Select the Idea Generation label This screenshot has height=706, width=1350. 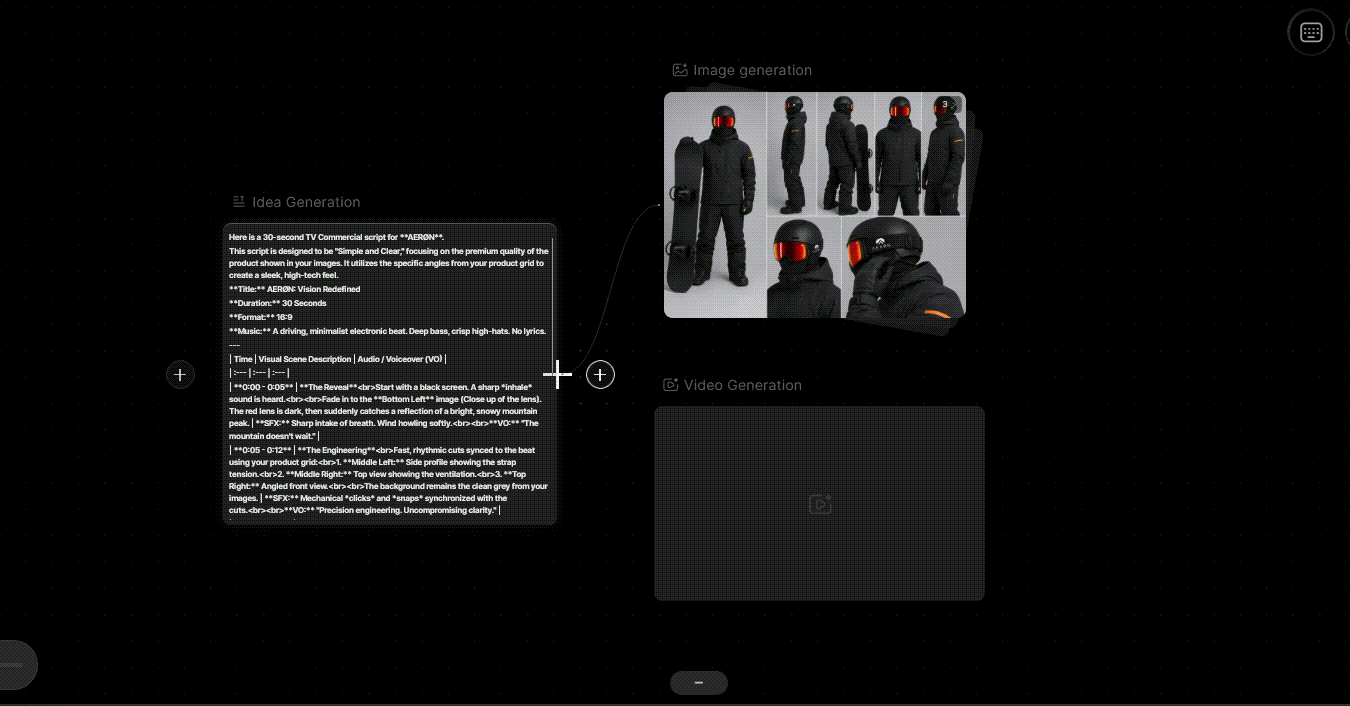tap(306, 202)
